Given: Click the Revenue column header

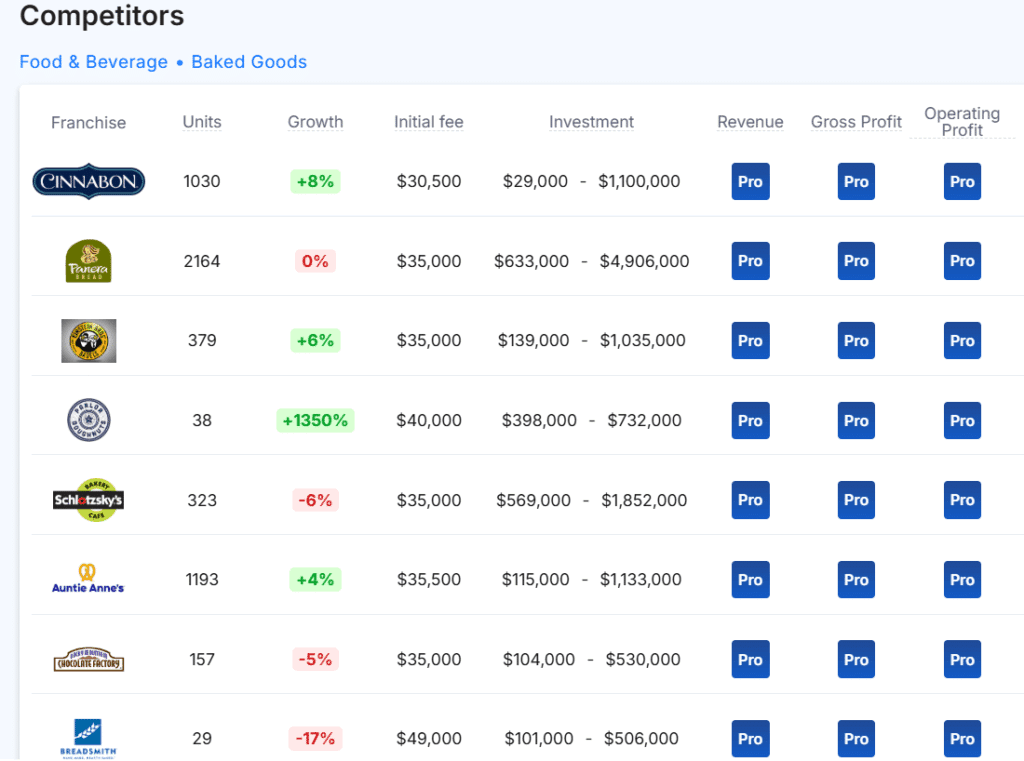Looking at the screenshot, I should click(750, 122).
